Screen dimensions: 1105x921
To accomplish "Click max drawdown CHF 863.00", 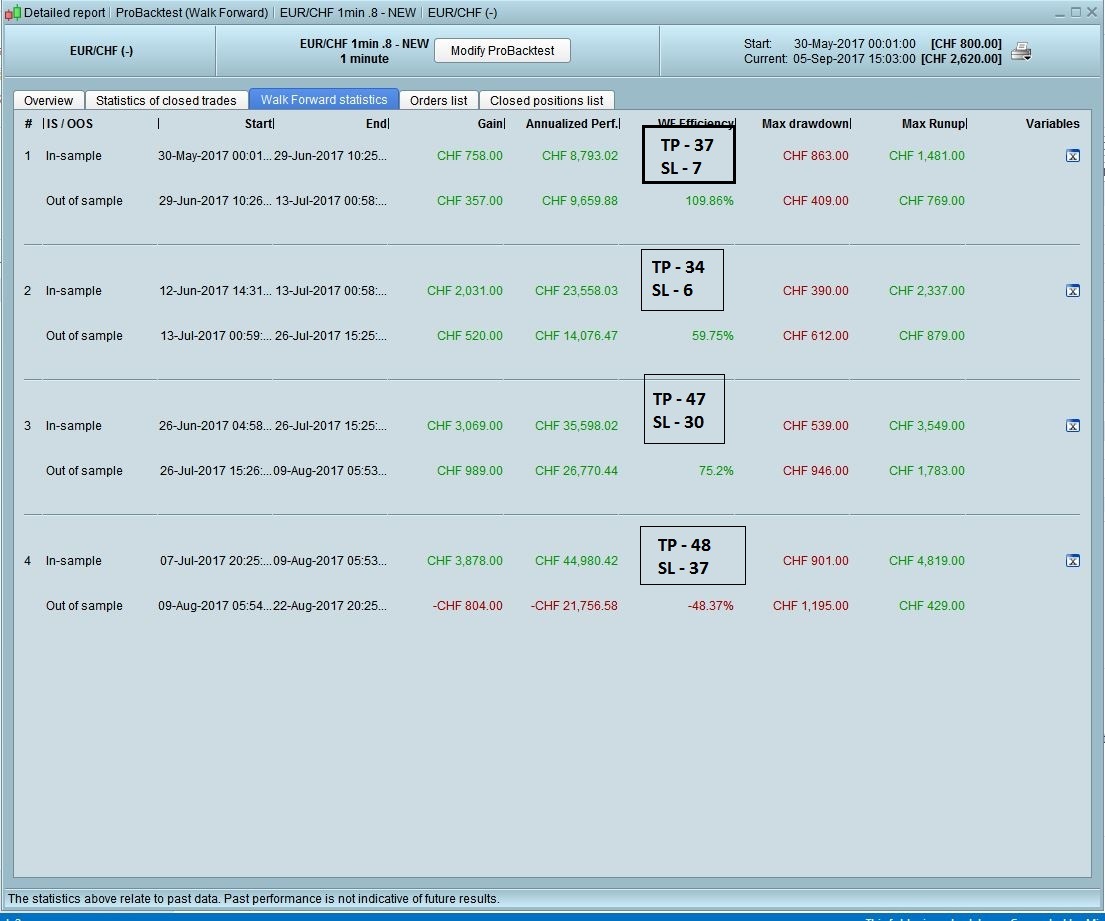I will click(815, 156).
